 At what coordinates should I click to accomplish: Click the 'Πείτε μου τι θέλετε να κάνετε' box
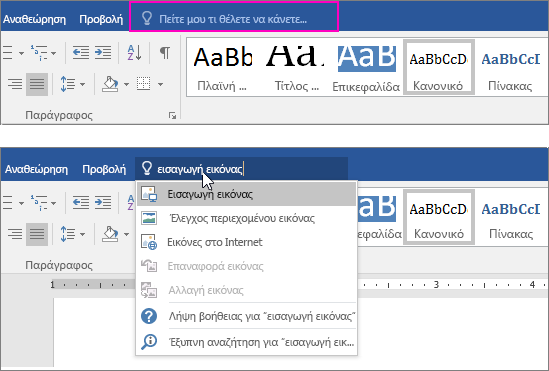pos(234,17)
